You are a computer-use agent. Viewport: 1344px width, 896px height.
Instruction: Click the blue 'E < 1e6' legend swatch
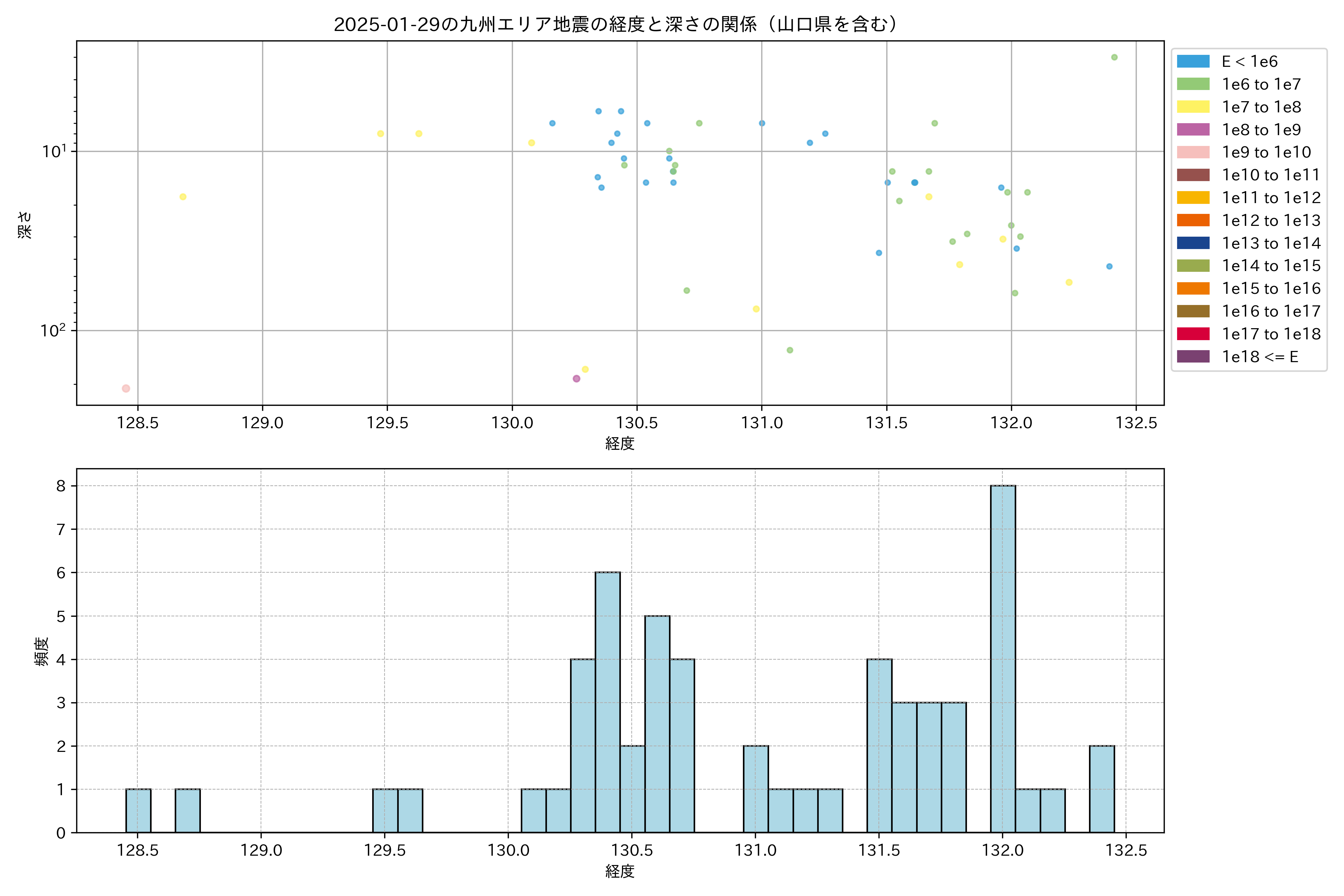pos(1193,61)
